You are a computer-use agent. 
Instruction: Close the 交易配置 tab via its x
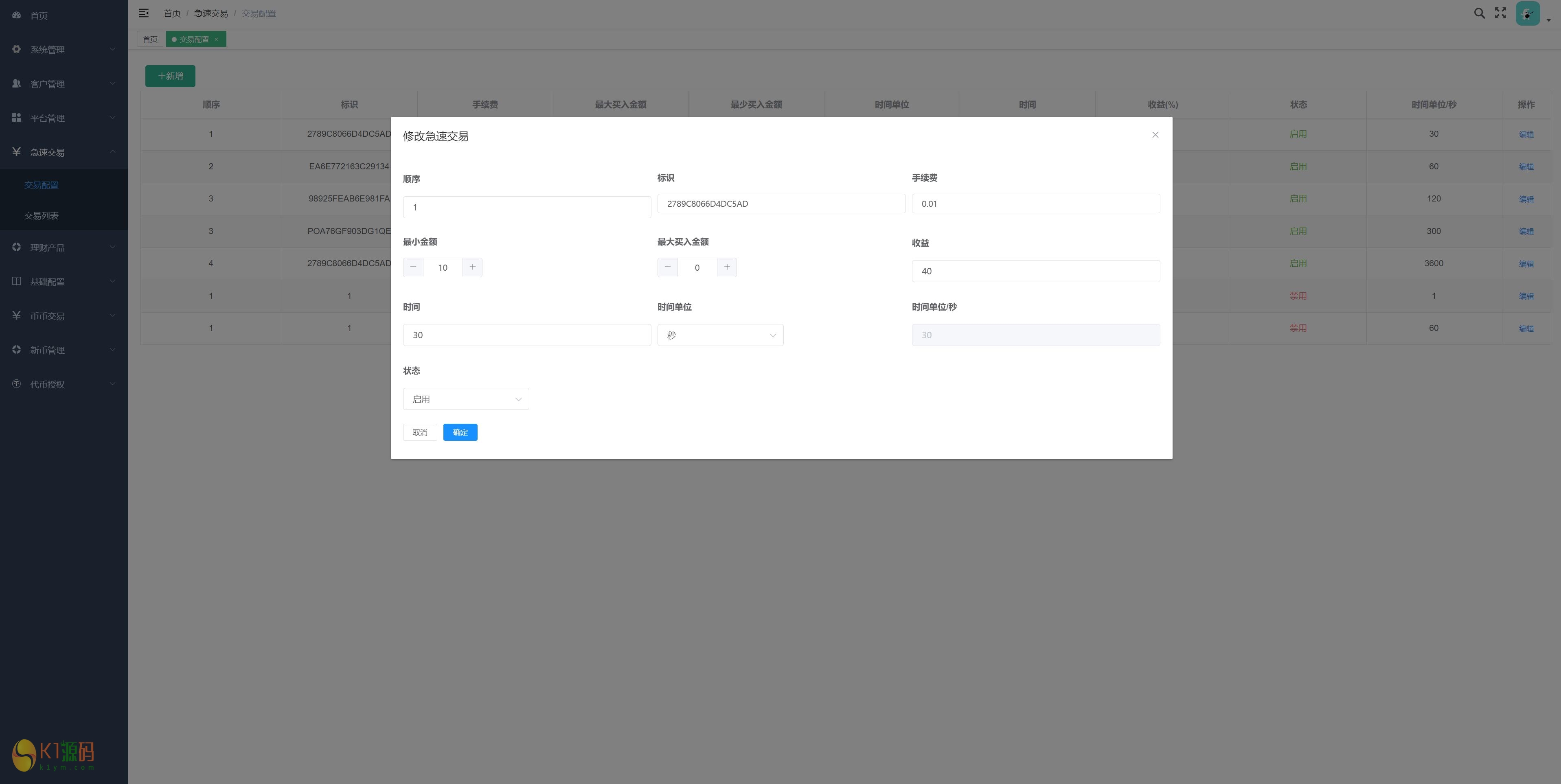(x=216, y=39)
